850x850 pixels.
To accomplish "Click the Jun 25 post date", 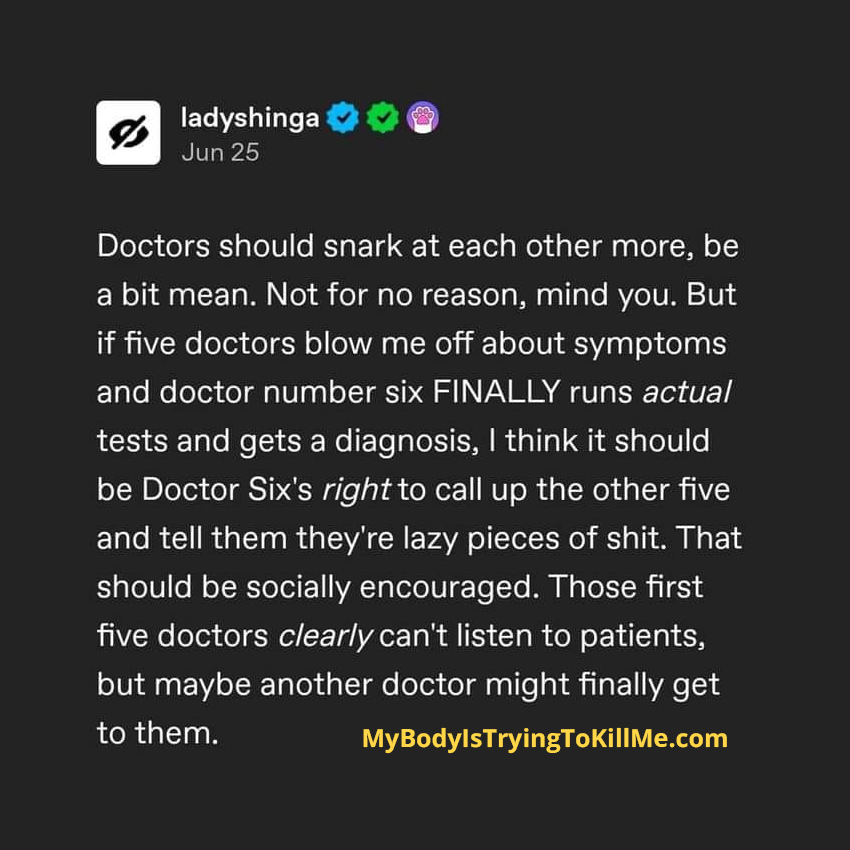I will tap(221, 152).
